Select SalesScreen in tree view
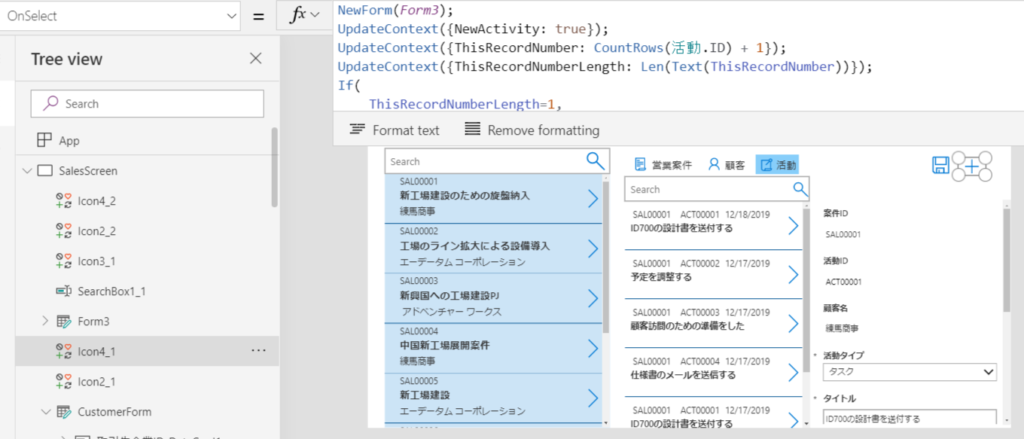The height and width of the screenshot is (439, 1024). (88, 171)
